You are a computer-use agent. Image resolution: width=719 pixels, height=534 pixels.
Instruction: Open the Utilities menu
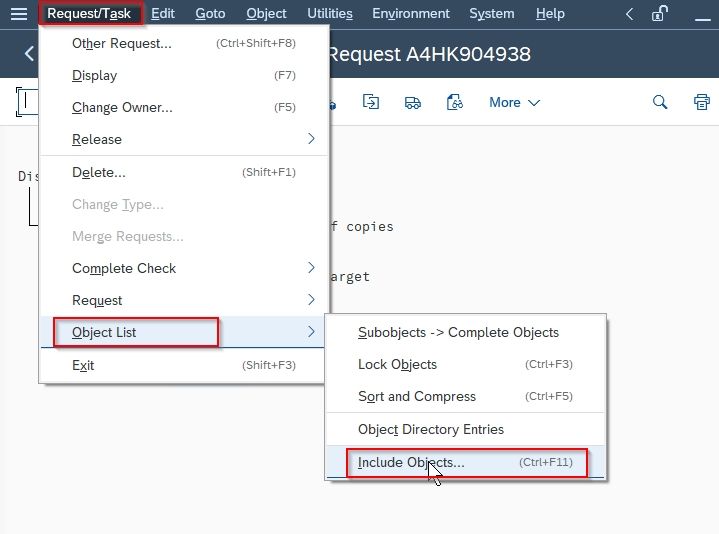(330, 14)
